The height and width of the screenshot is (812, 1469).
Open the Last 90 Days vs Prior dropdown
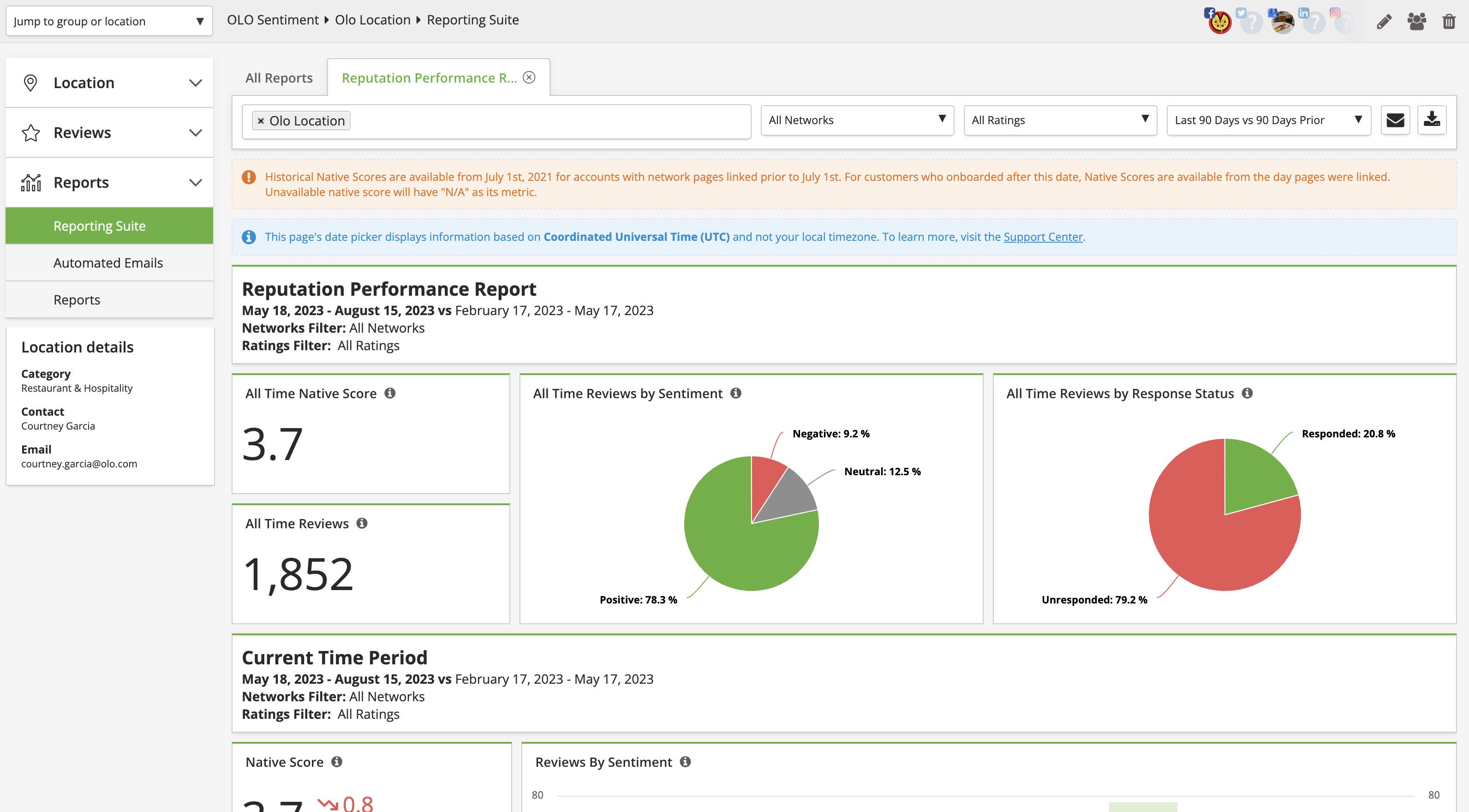coord(1269,120)
